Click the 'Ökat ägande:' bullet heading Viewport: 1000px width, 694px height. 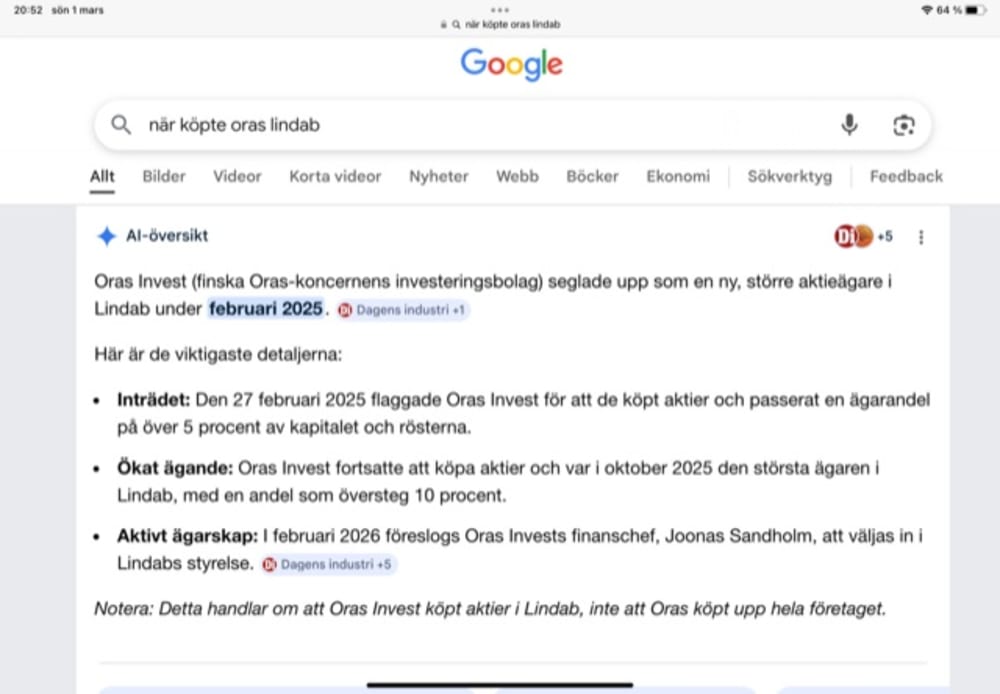175,468
